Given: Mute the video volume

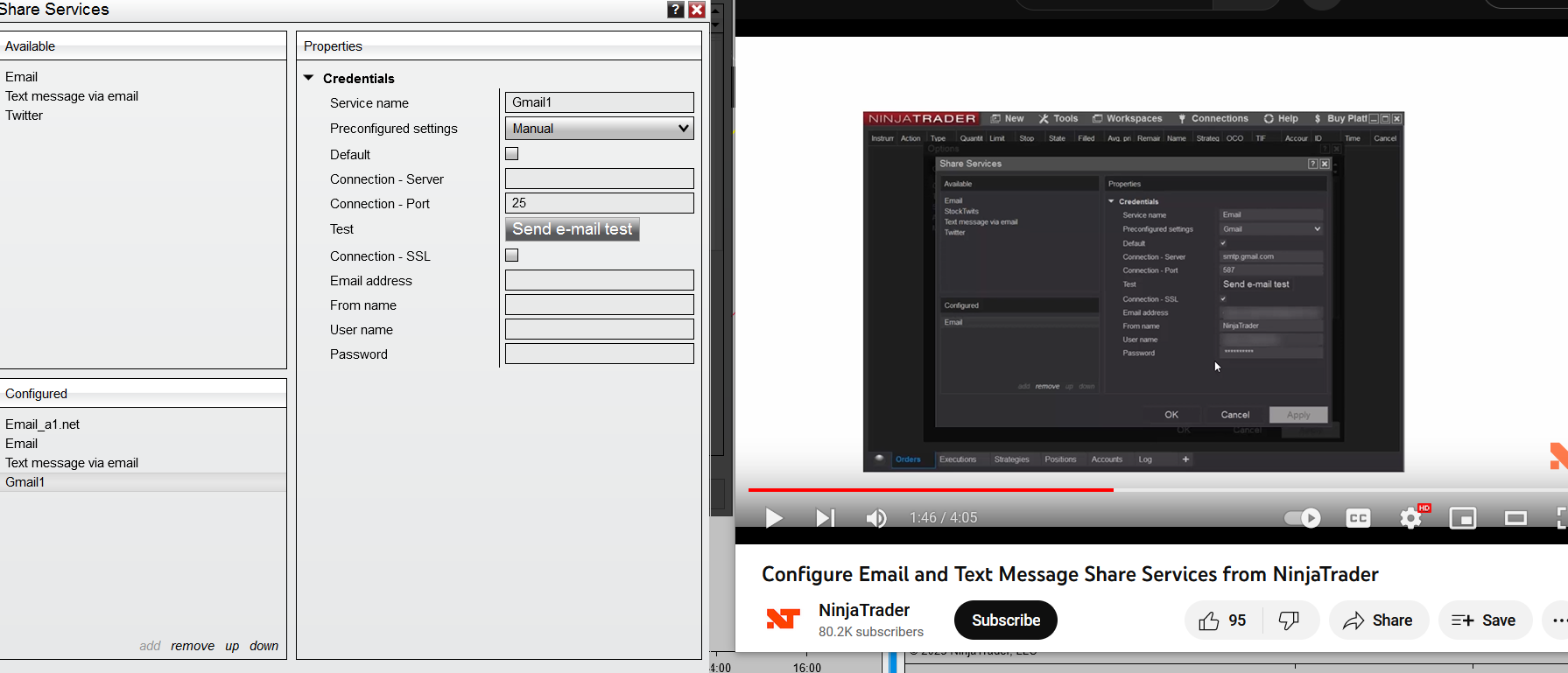Looking at the screenshot, I should 875,518.
